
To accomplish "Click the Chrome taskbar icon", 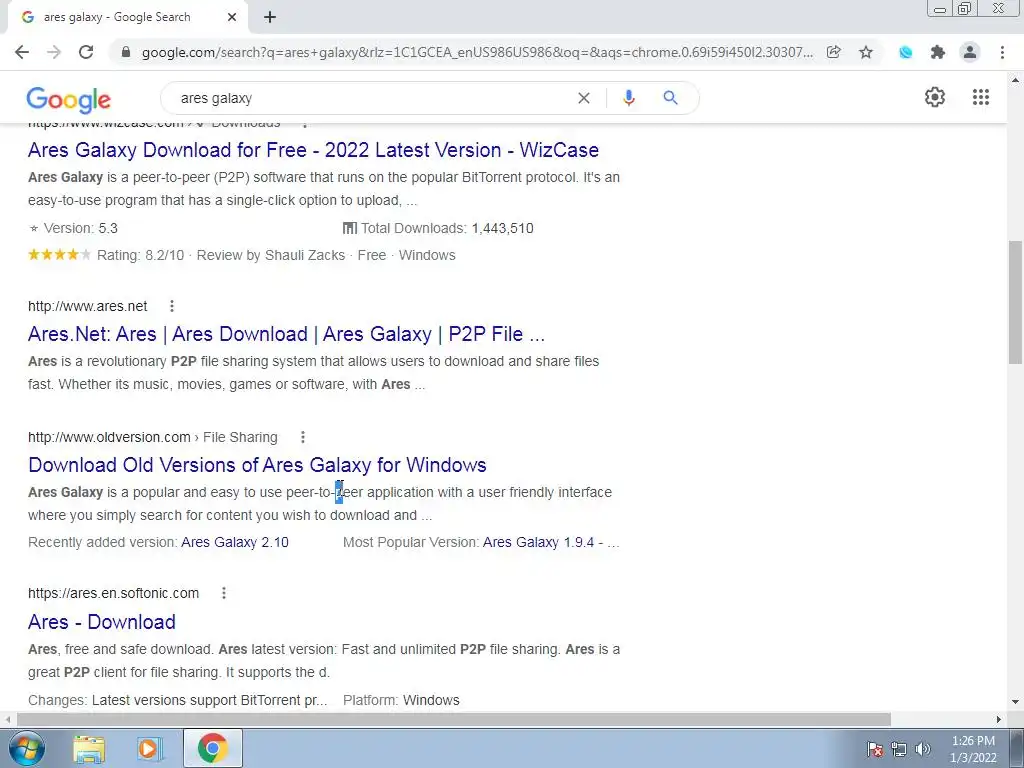I will coord(213,748).
